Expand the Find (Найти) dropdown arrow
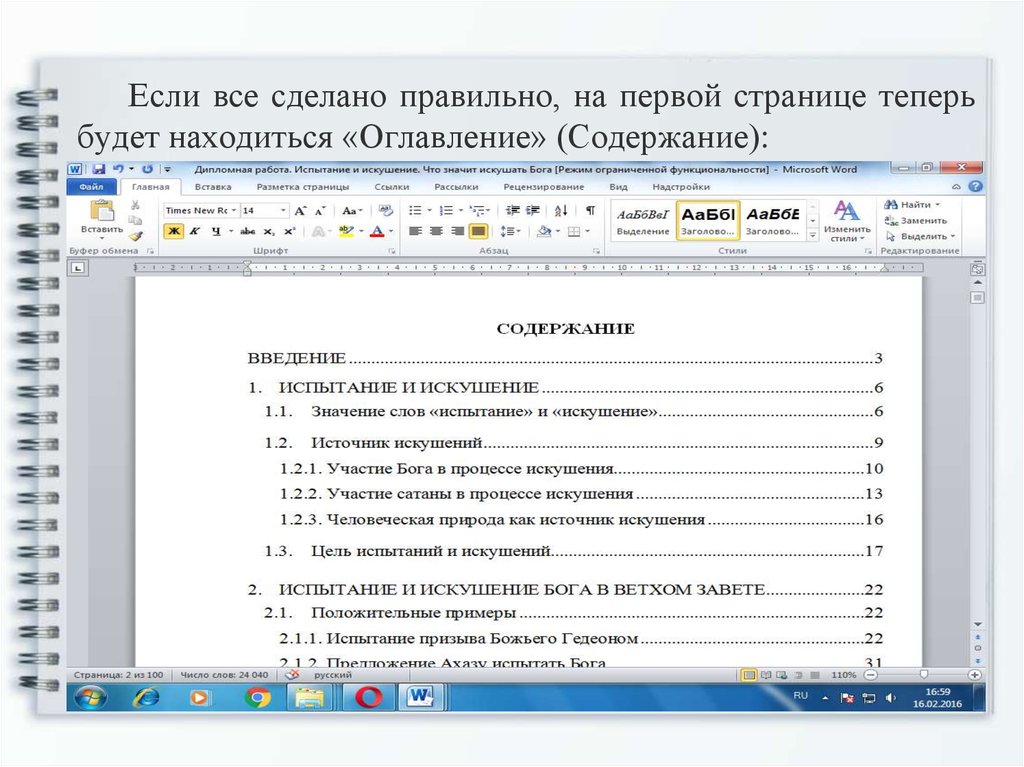1024x767 pixels. click(936, 205)
